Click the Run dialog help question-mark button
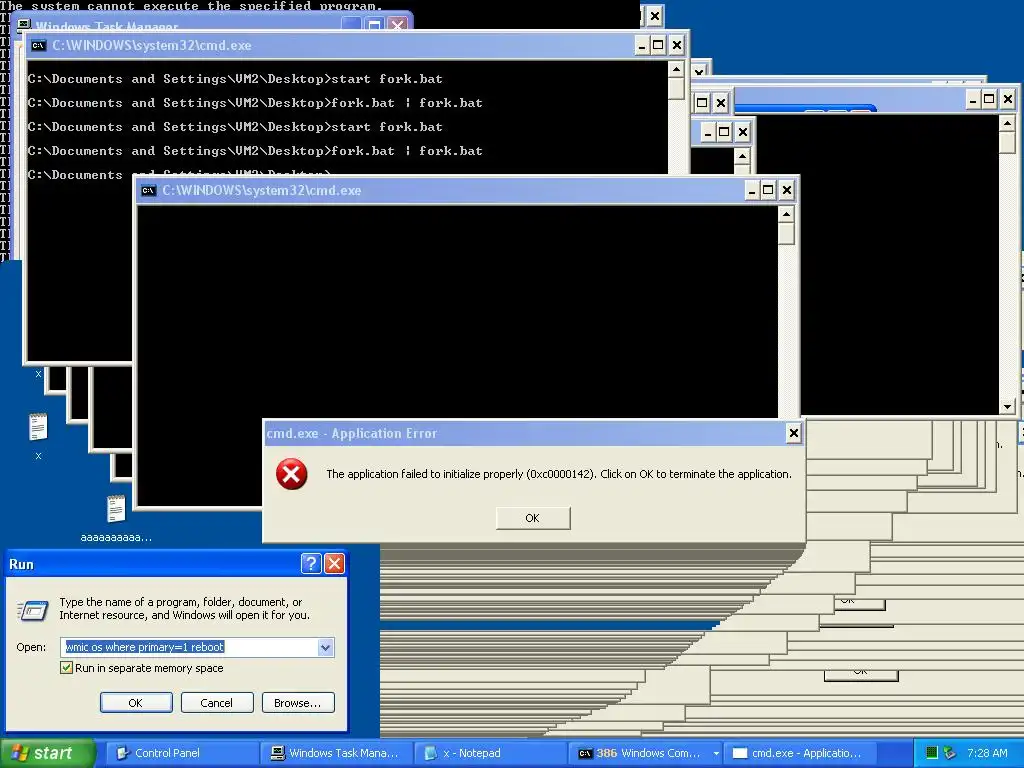 pyautogui.click(x=311, y=563)
